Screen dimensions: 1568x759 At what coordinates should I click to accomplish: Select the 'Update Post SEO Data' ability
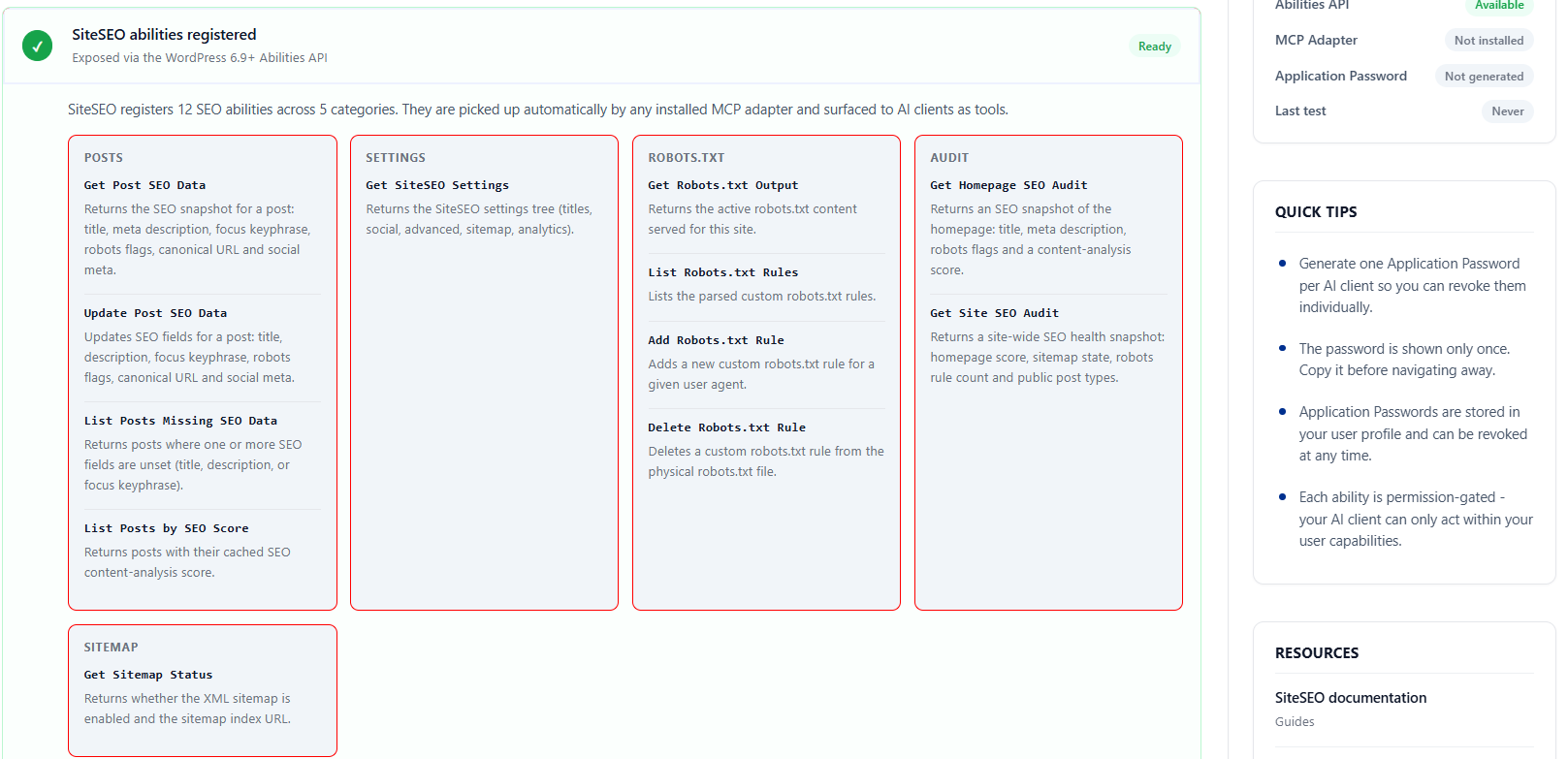tap(155, 313)
